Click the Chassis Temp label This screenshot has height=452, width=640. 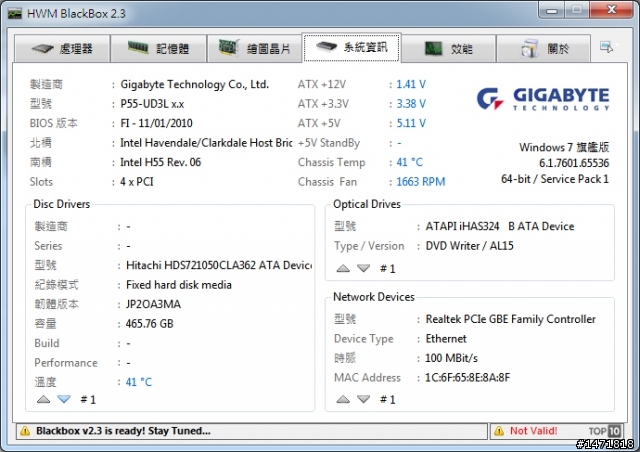pyautogui.click(x=331, y=163)
